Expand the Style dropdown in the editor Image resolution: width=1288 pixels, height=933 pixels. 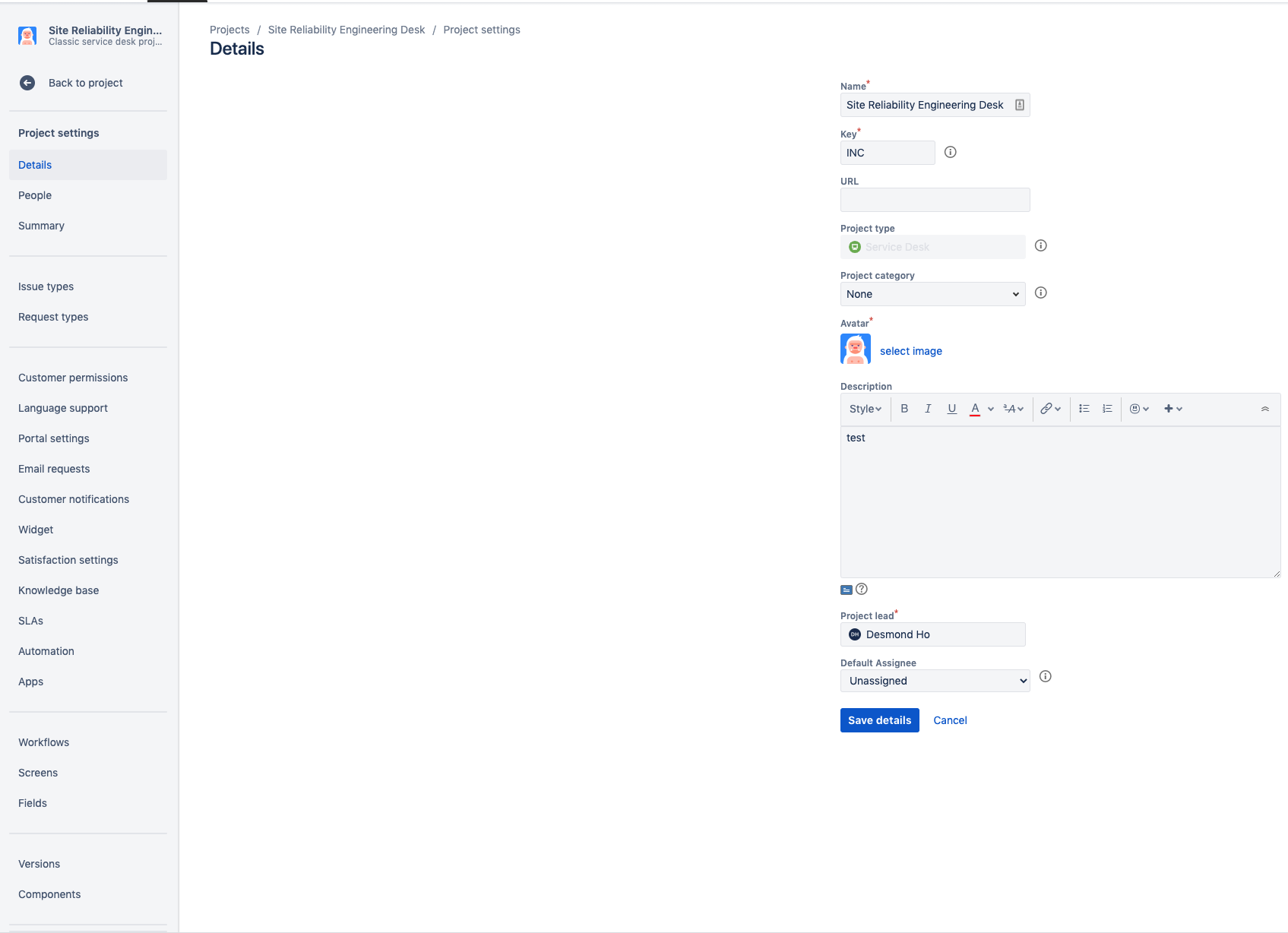pyautogui.click(x=865, y=409)
